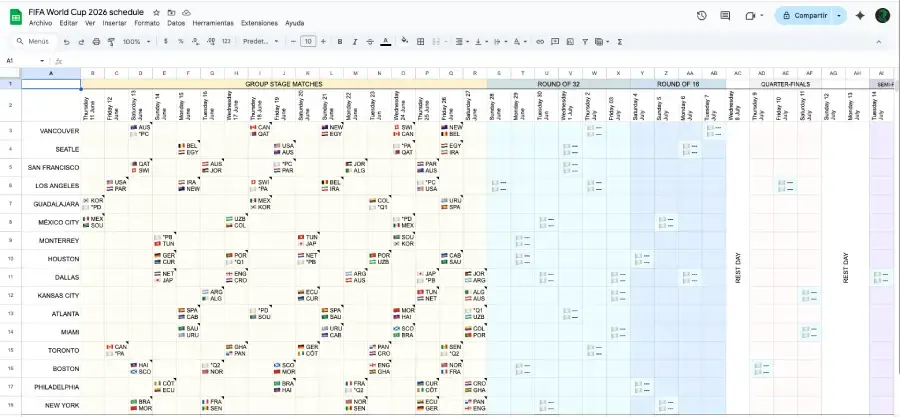Decrease decimal places

click(x=196, y=42)
